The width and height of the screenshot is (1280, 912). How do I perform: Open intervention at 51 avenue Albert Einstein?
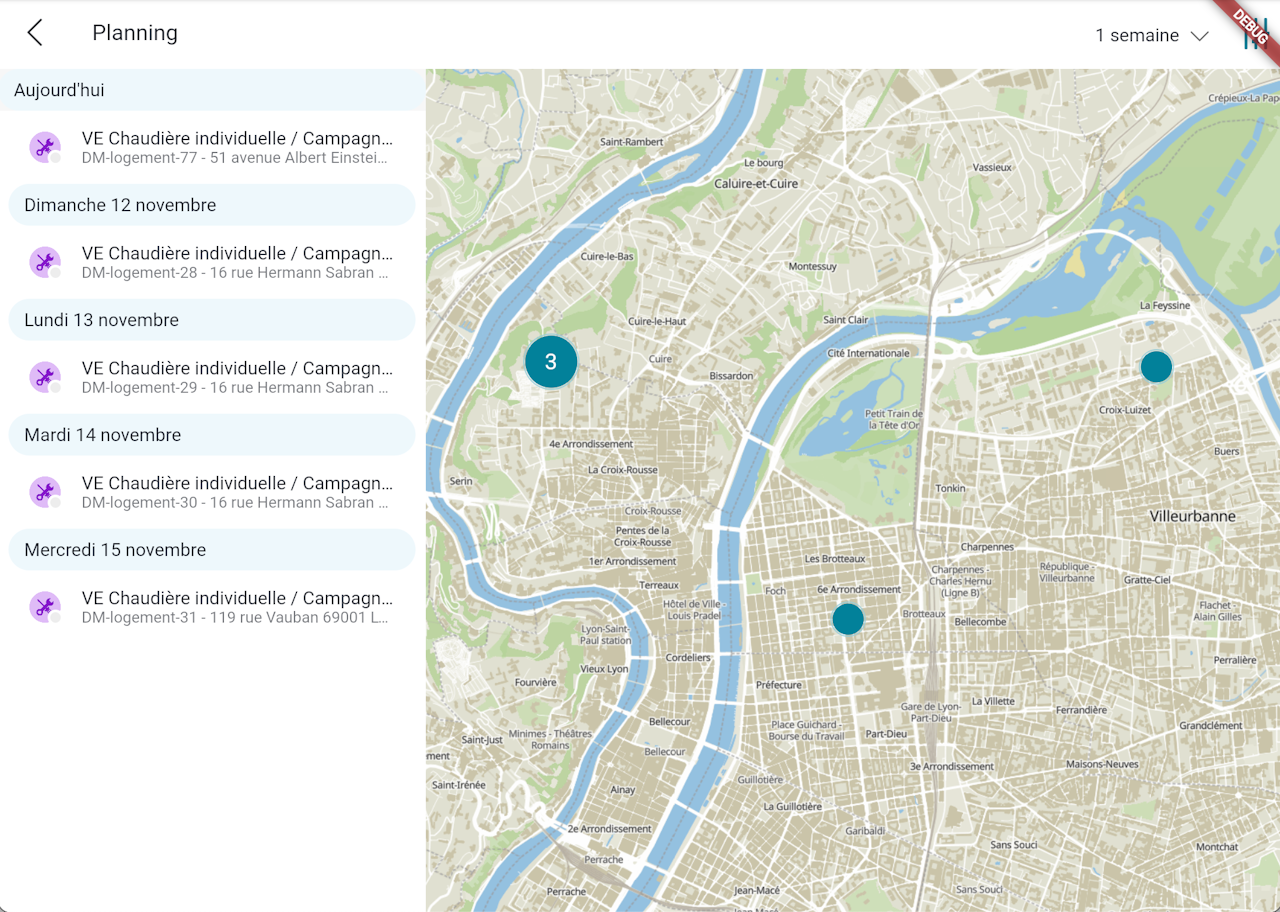coord(236,148)
